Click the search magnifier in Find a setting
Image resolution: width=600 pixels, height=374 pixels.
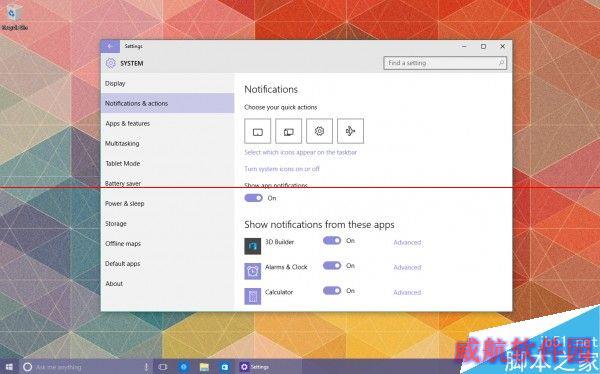[501, 63]
